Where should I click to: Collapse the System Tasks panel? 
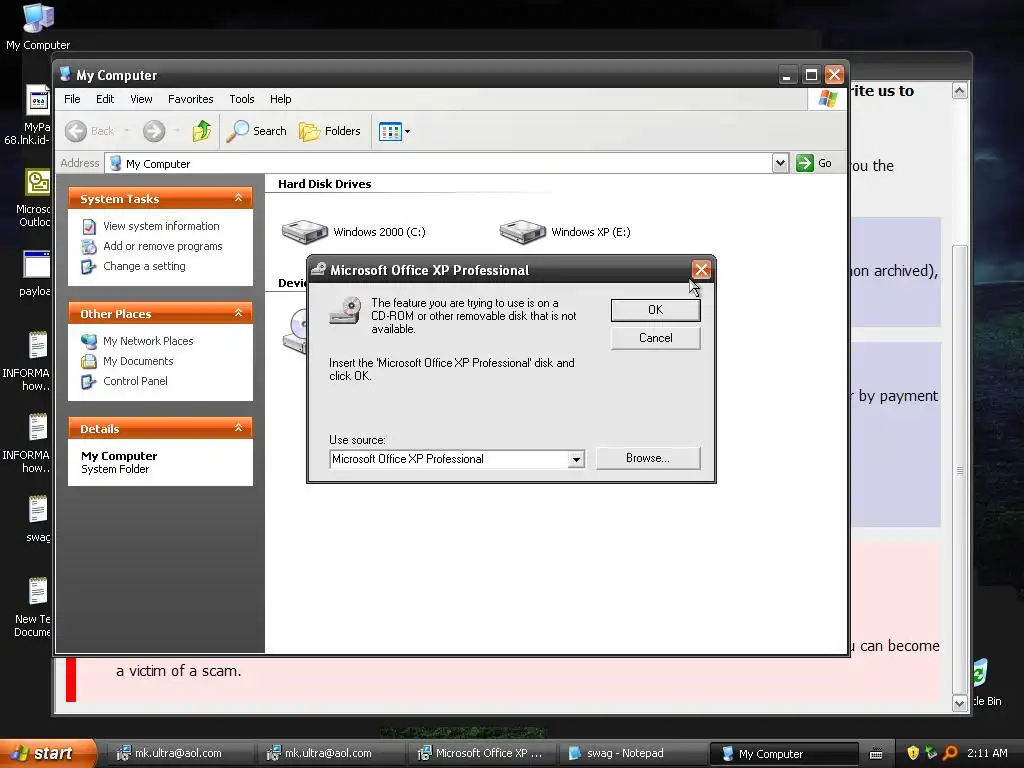pyautogui.click(x=238, y=198)
